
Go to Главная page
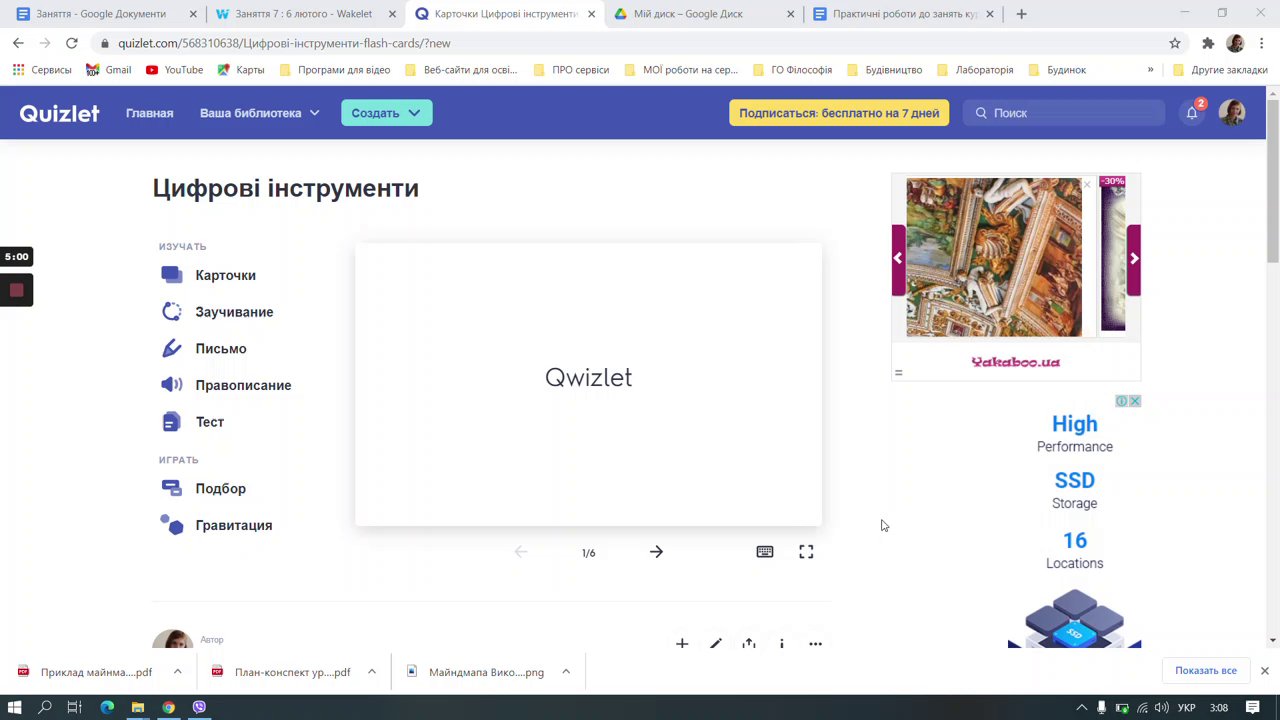coord(150,113)
